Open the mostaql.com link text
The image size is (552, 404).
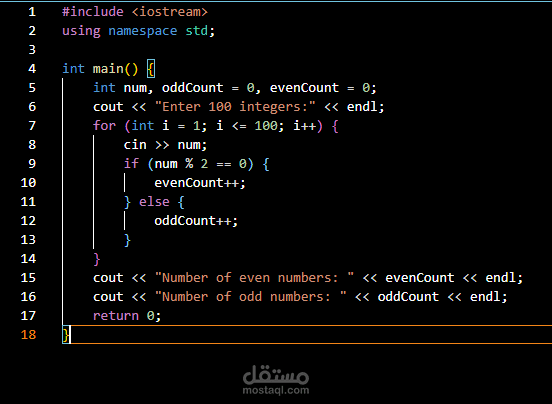coord(276,390)
